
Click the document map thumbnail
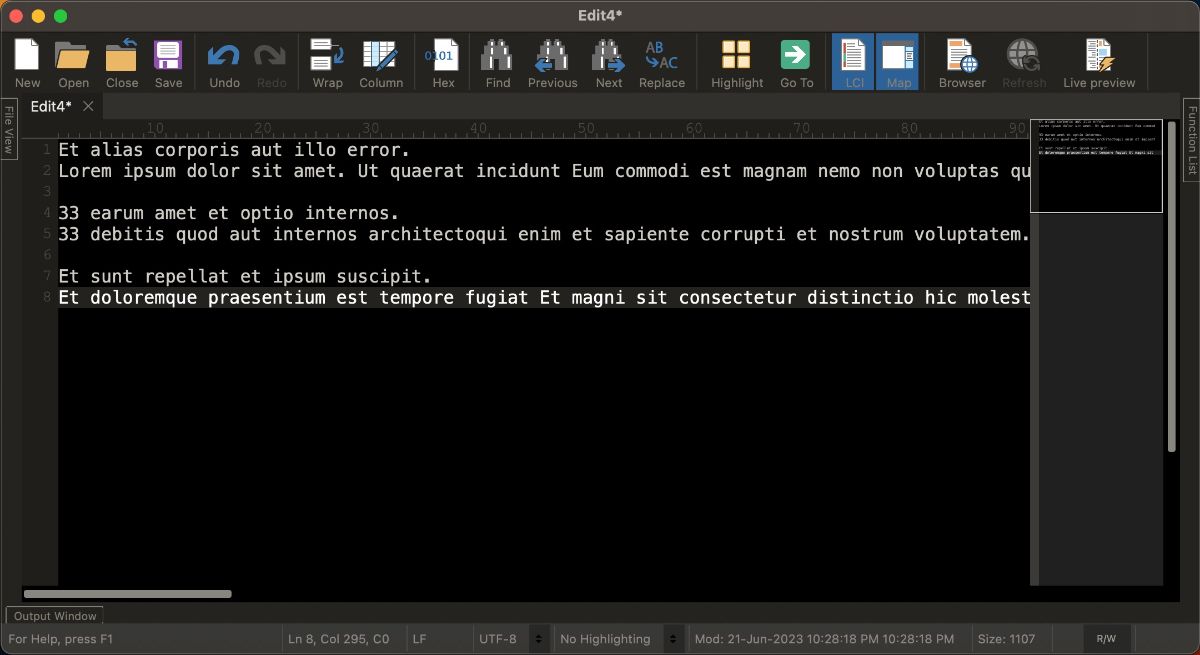1096,167
